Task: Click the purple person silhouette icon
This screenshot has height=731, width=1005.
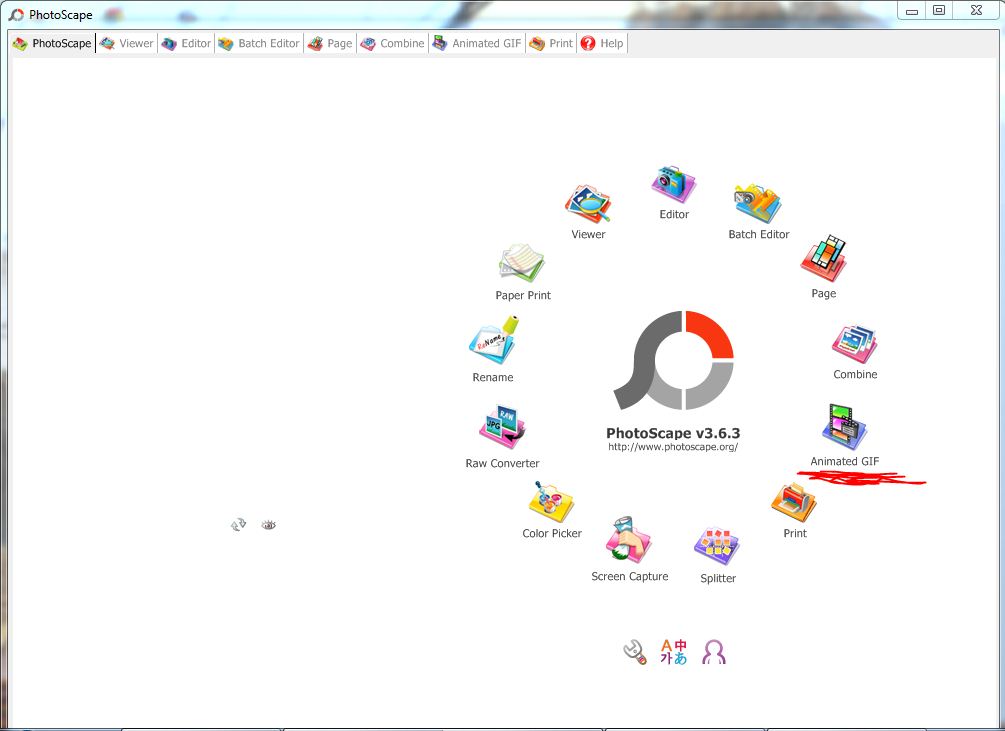Action: pos(713,652)
